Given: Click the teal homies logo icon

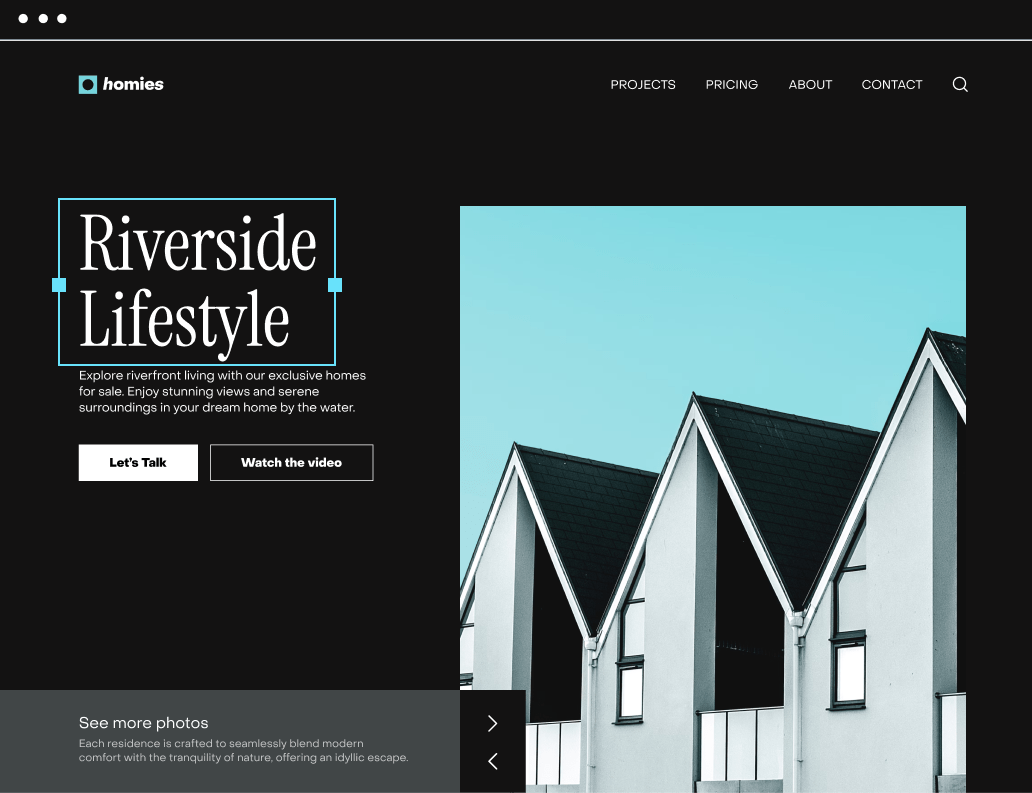Looking at the screenshot, I should coord(88,85).
